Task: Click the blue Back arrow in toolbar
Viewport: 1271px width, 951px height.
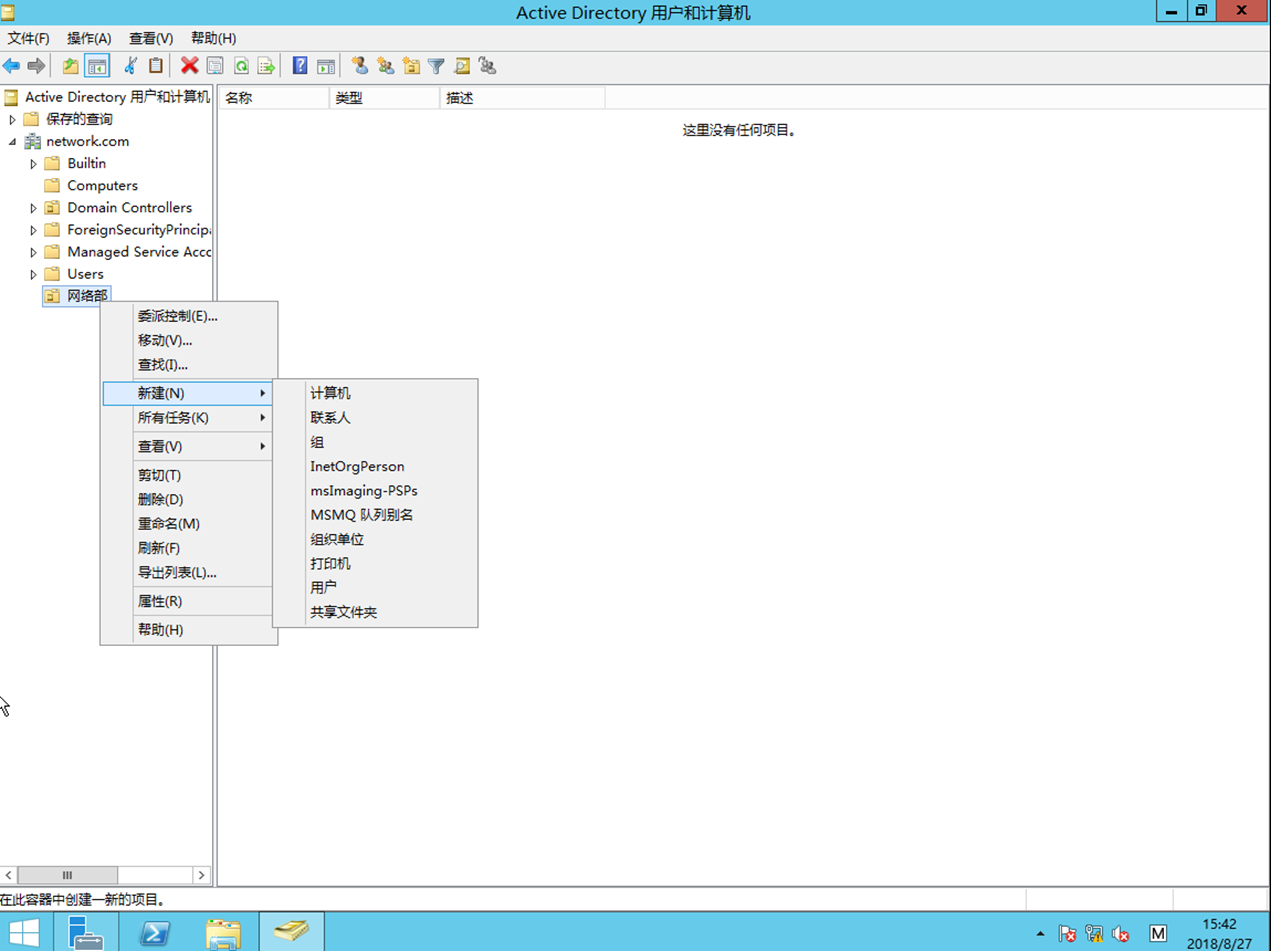Action: [x=11, y=66]
